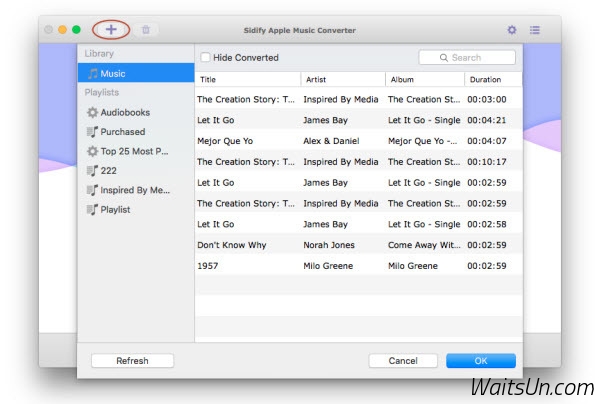Click the playlist icon beside Purchased

pyautogui.click(x=92, y=132)
